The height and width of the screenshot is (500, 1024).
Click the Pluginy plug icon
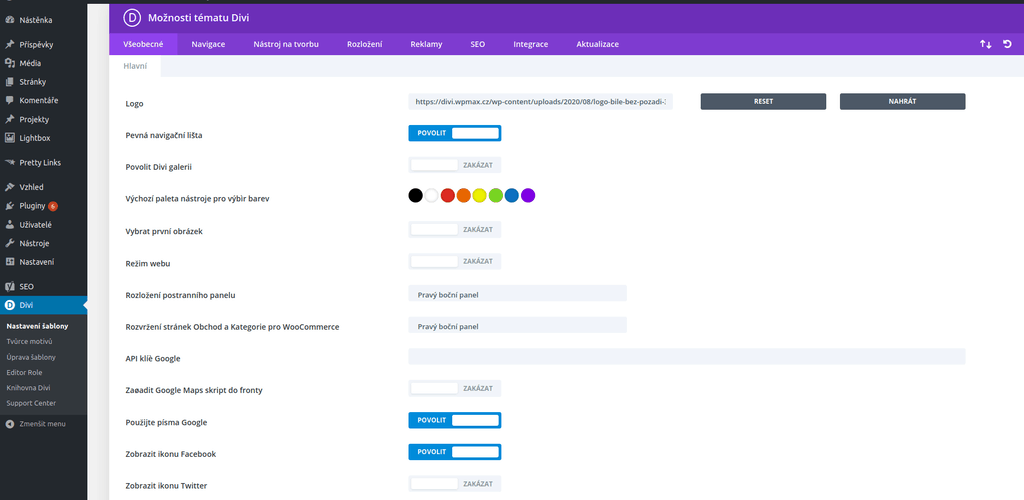click(x=10, y=206)
